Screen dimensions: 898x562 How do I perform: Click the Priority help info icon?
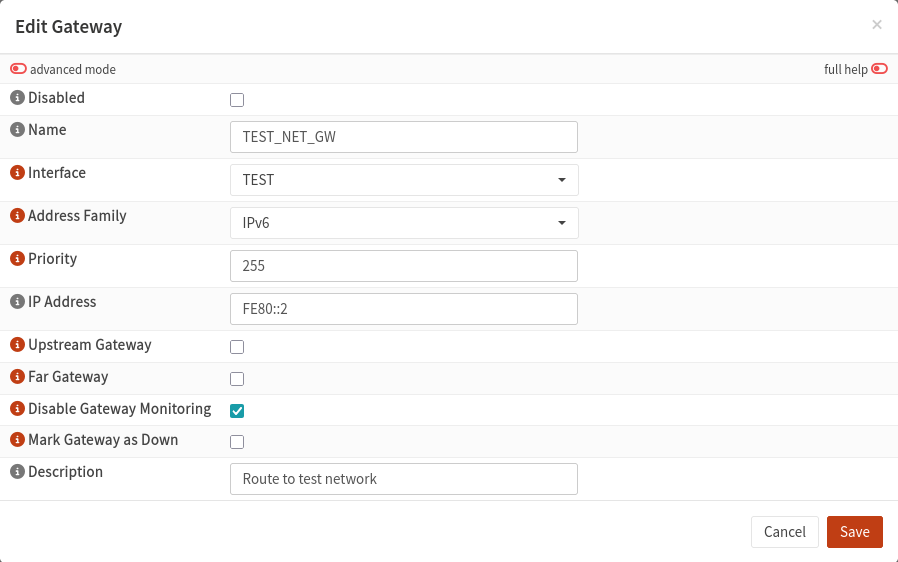[x=17, y=259]
